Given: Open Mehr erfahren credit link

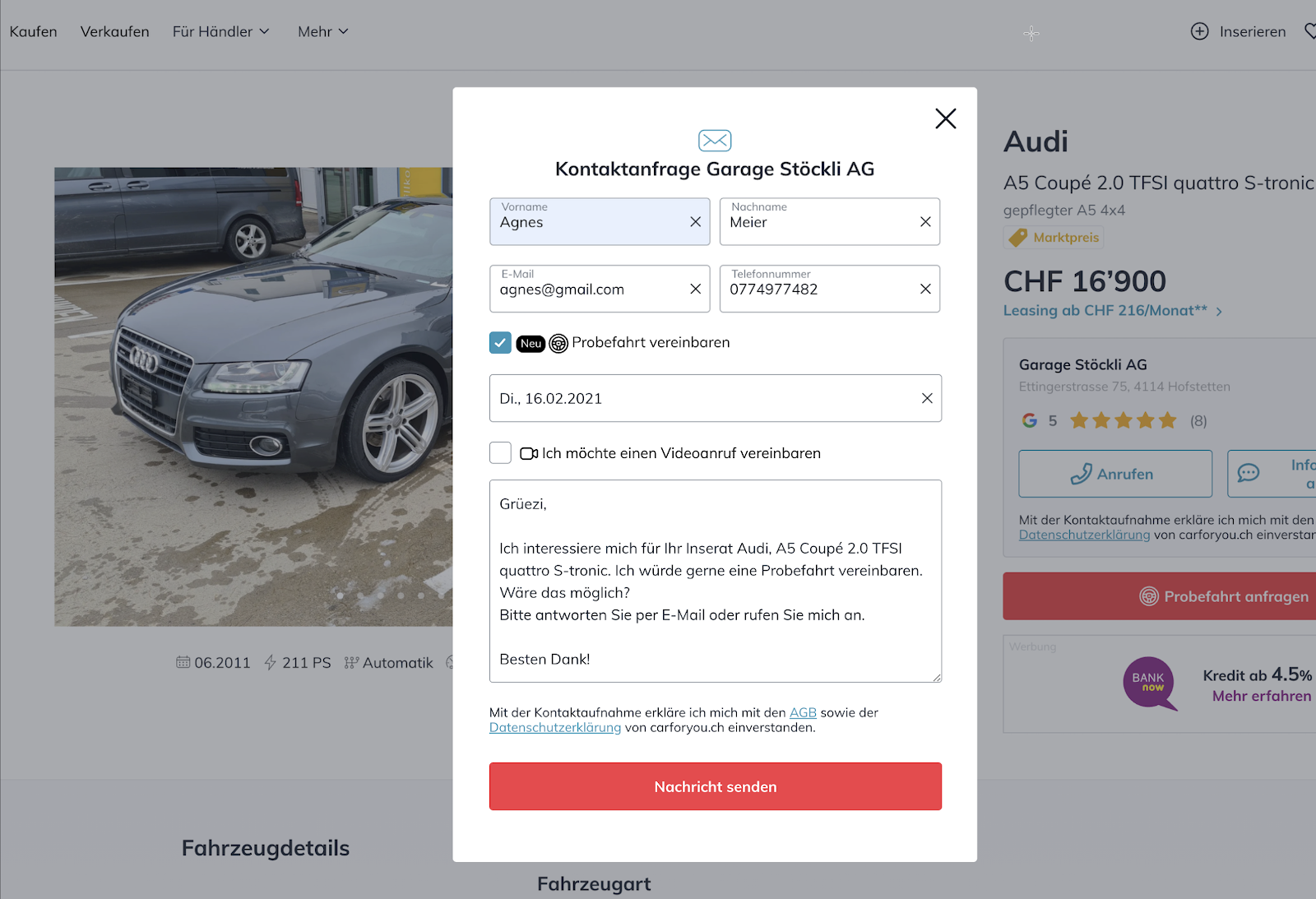Looking at the screenshot, I should 1262,696.
